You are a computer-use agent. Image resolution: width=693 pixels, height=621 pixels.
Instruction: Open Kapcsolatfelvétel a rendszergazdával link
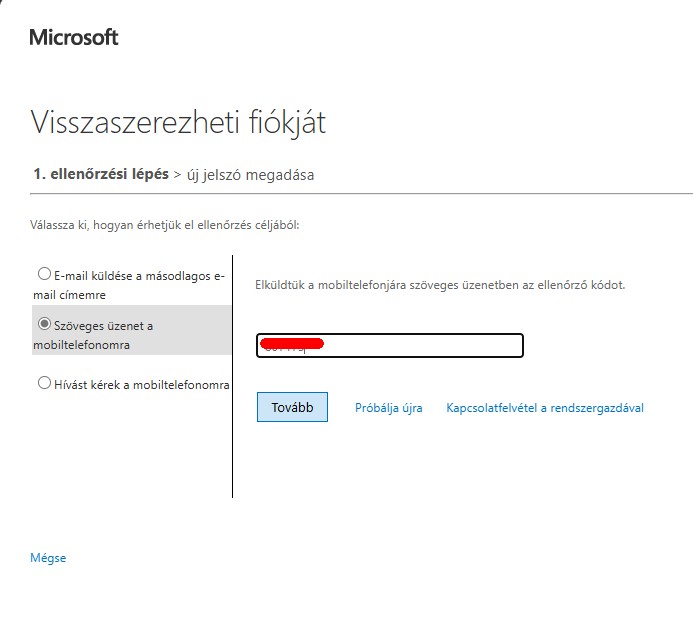(x=545, y=408)
